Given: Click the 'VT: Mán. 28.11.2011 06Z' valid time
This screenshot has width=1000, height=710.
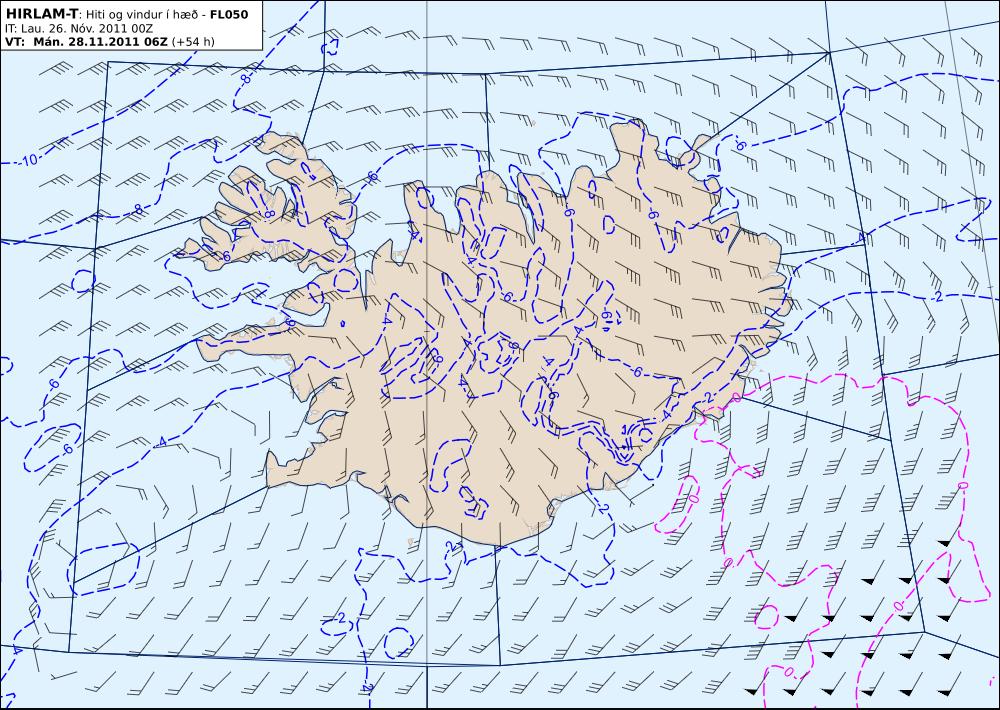Looking at the screenshot, I should [x=86, y=42].
